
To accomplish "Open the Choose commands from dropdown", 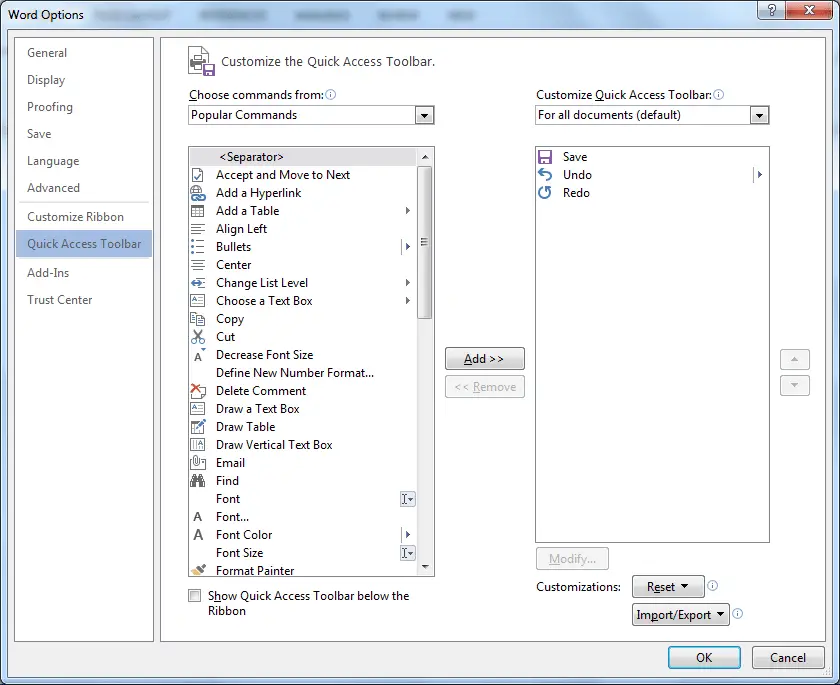I will [x=424, y=115].
